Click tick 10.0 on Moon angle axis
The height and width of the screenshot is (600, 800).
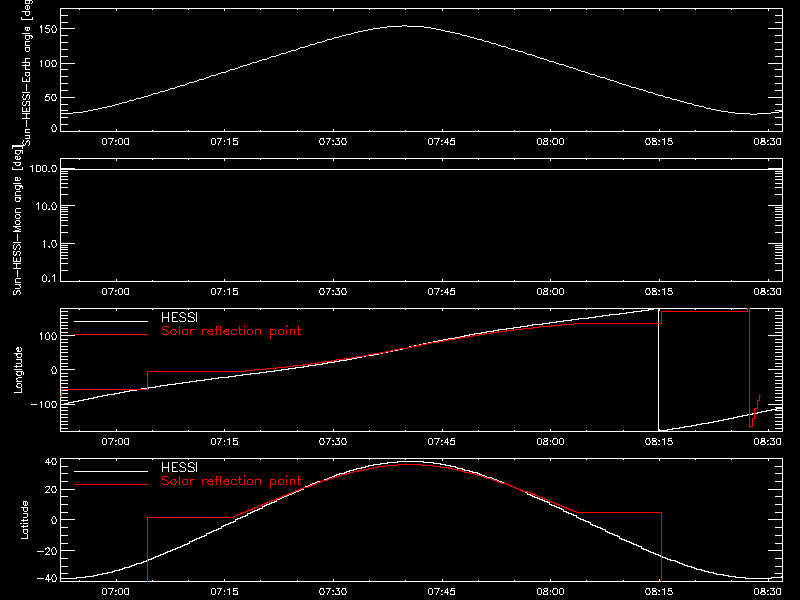(46, 206)
